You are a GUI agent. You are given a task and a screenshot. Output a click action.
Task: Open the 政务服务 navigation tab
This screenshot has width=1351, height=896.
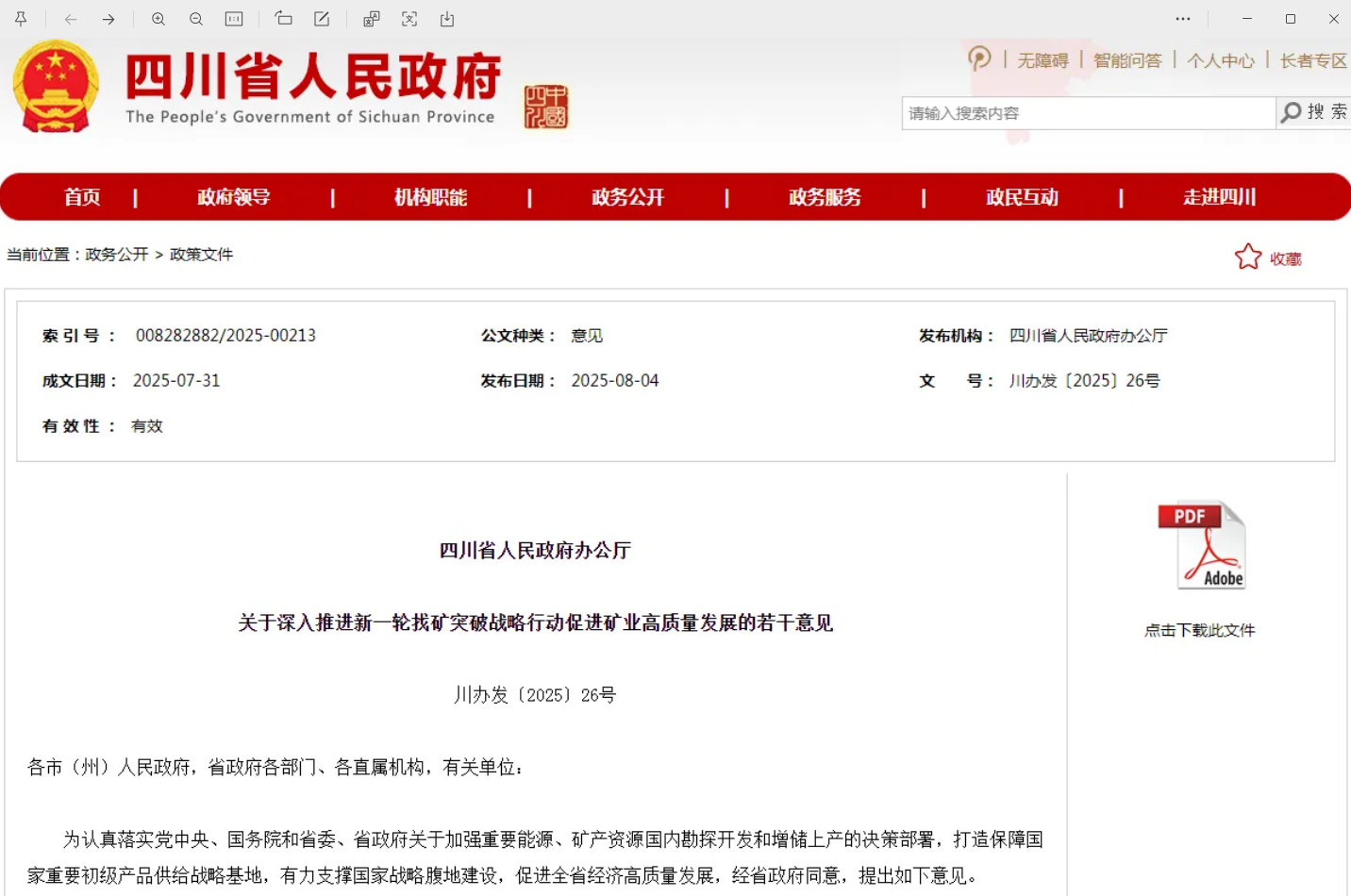click(825, 197)
